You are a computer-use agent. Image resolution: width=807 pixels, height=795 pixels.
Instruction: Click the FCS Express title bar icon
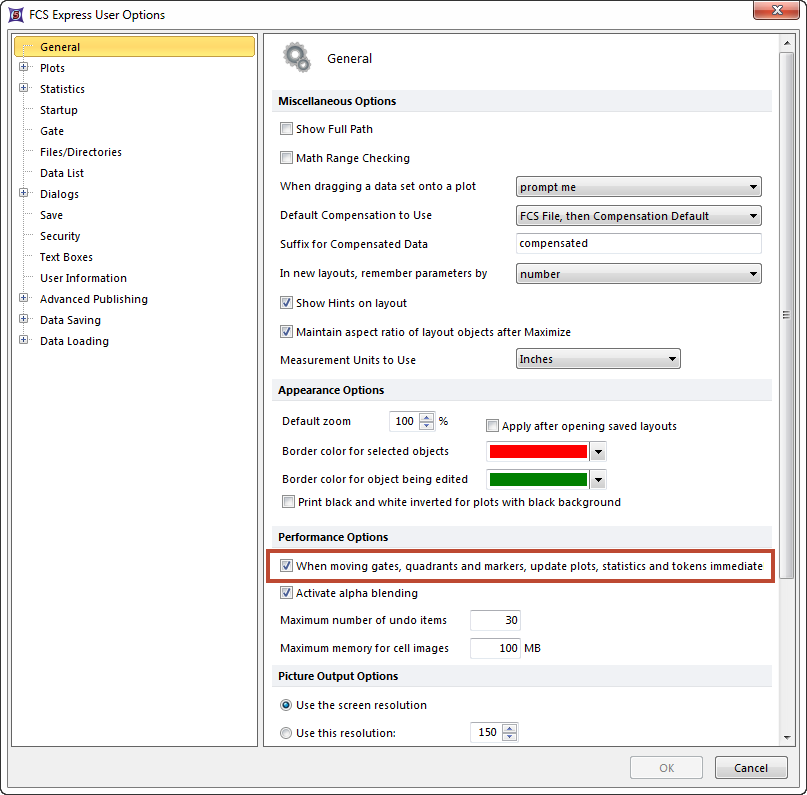(x=16, y=15)
